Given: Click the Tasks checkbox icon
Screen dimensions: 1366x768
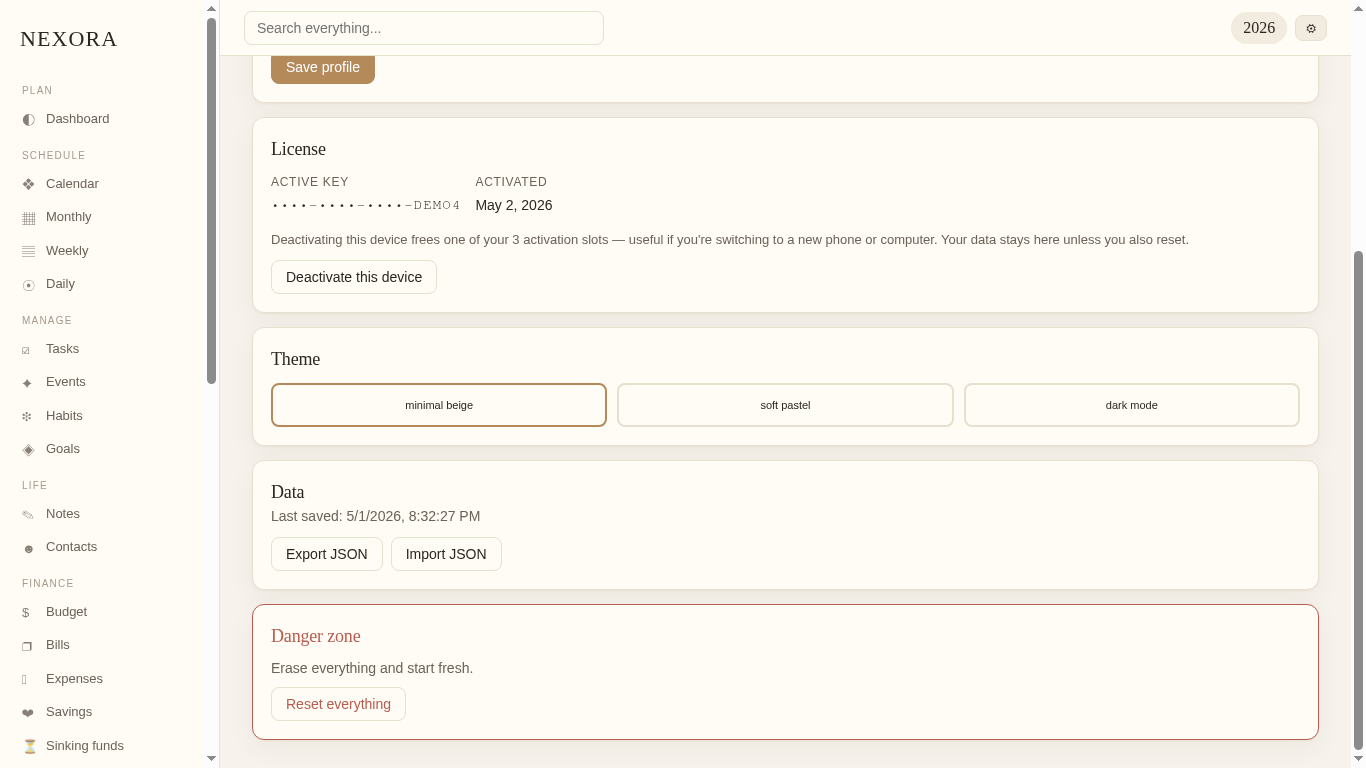Looking at the screenshot, I should click(26, 350).
